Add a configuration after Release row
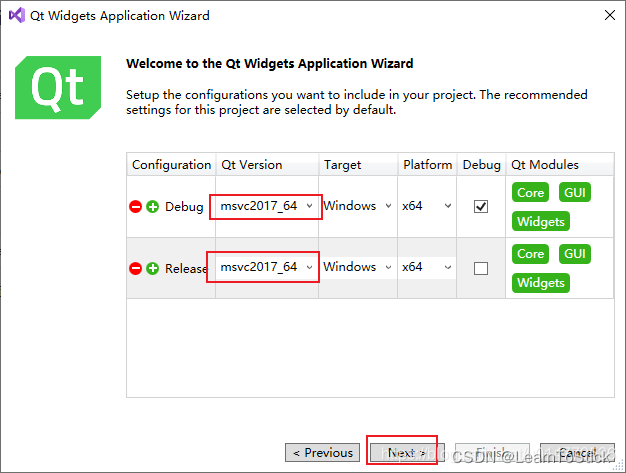This screenshot has width=626, height=473. click(x=153, y=268)
